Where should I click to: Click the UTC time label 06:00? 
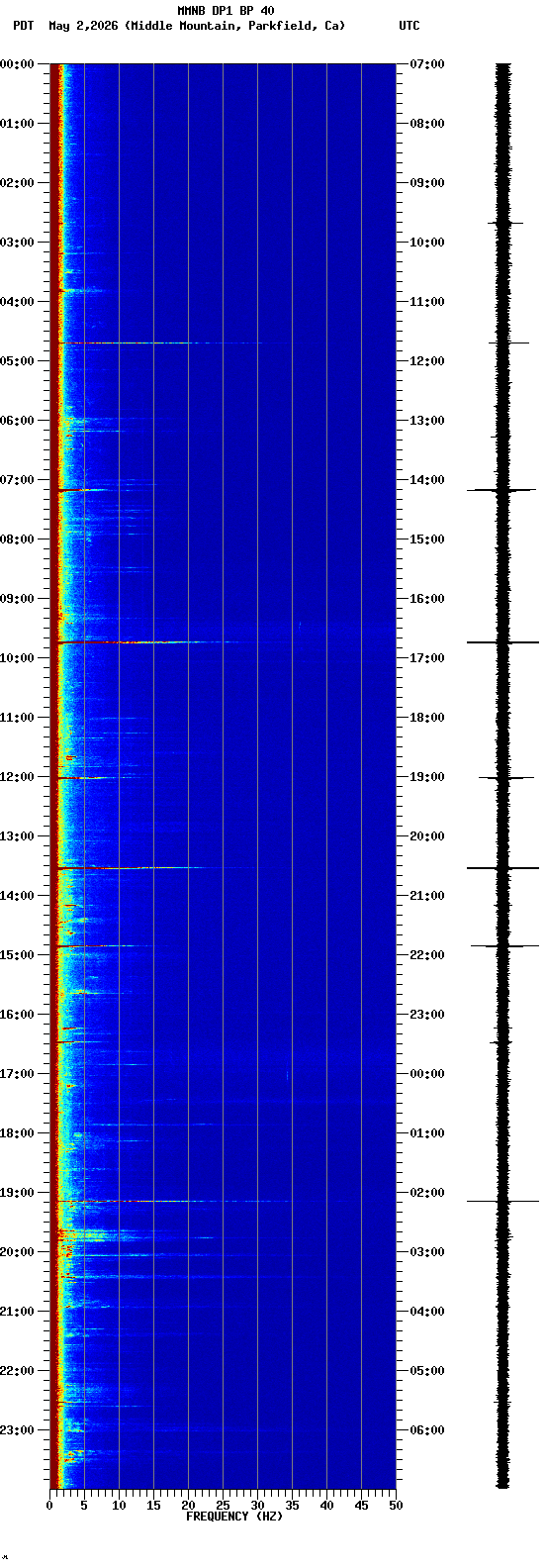[427, 1430]
